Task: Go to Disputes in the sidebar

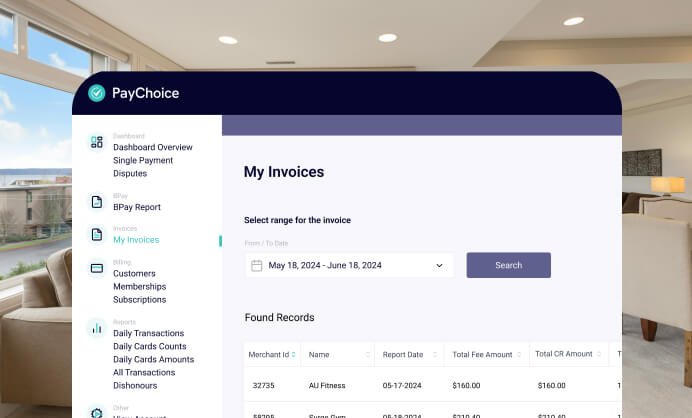Action: (130, 173)
